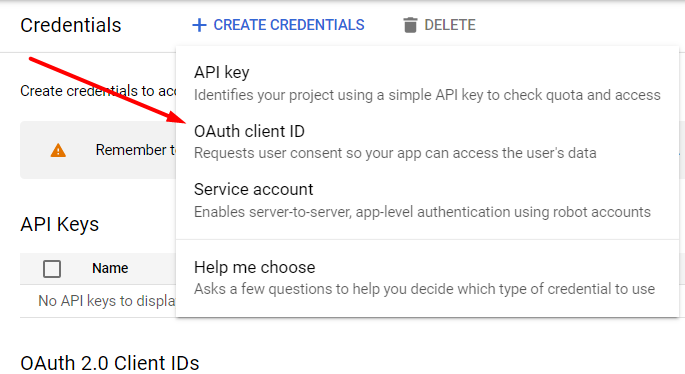Click the plus icon beside Create Credentials

(x=199, y=25)
